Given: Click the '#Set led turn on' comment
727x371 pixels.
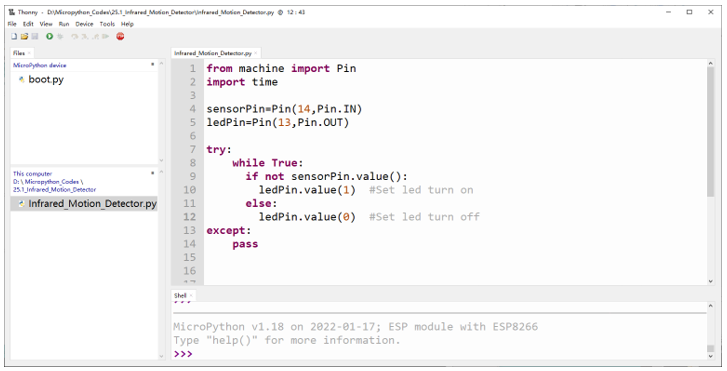Looking at the screenshot, I should click(x=421, y=190).
